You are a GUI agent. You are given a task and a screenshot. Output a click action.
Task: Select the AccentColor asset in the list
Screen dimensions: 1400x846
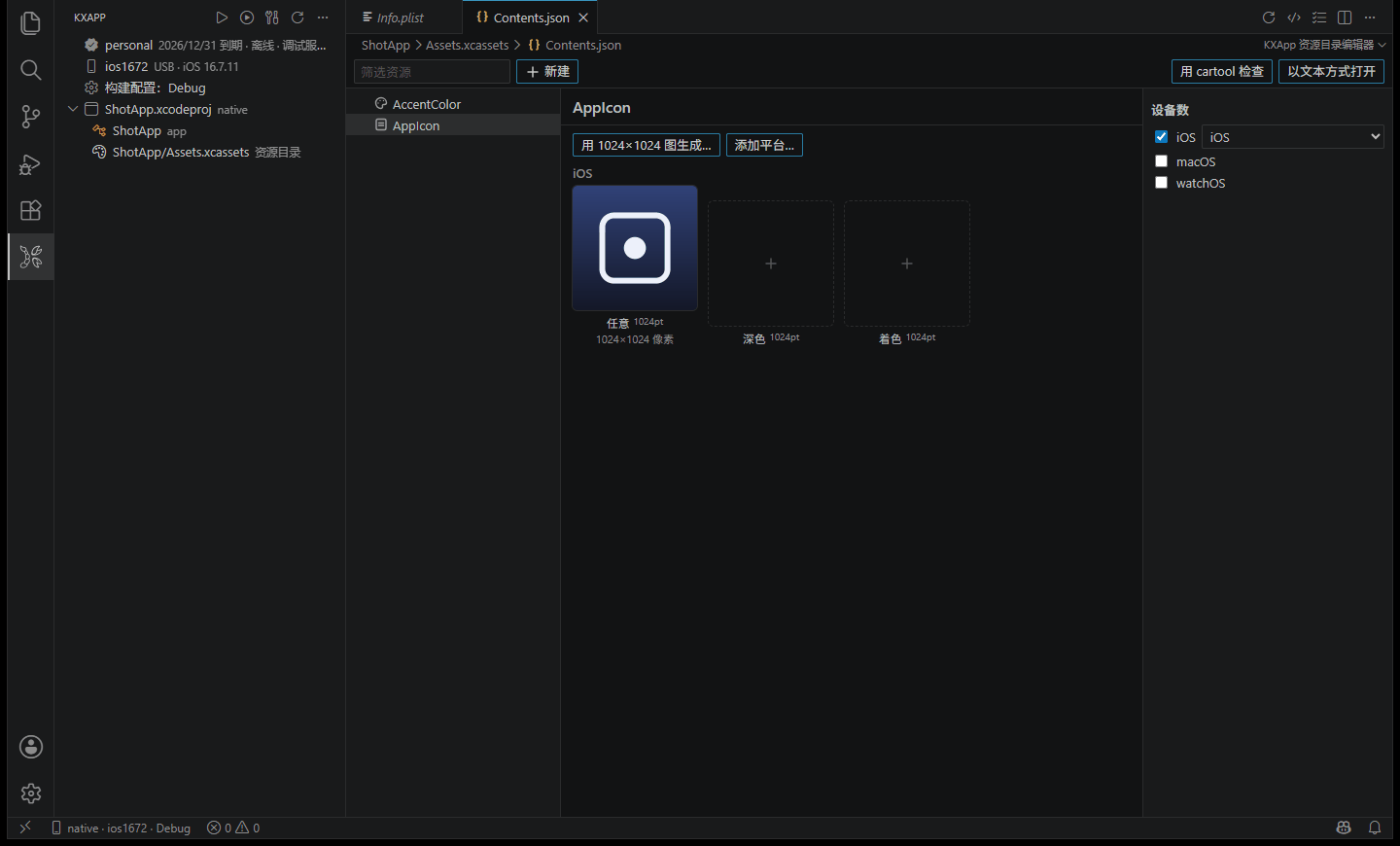pos(453,104)
